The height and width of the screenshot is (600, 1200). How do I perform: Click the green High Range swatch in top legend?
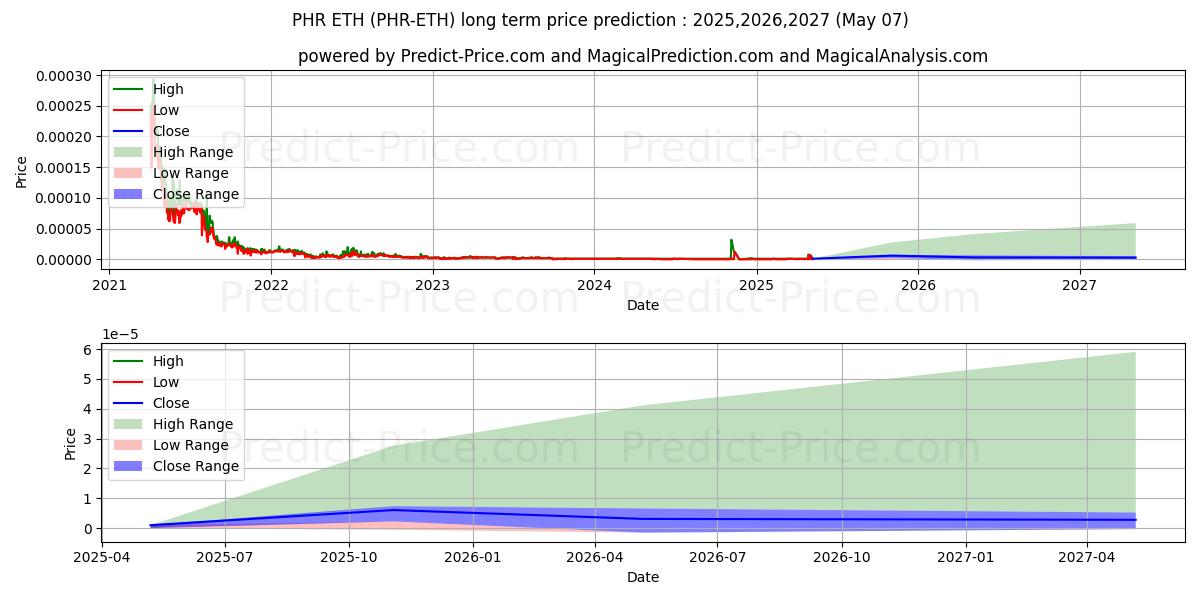(129, 152)
